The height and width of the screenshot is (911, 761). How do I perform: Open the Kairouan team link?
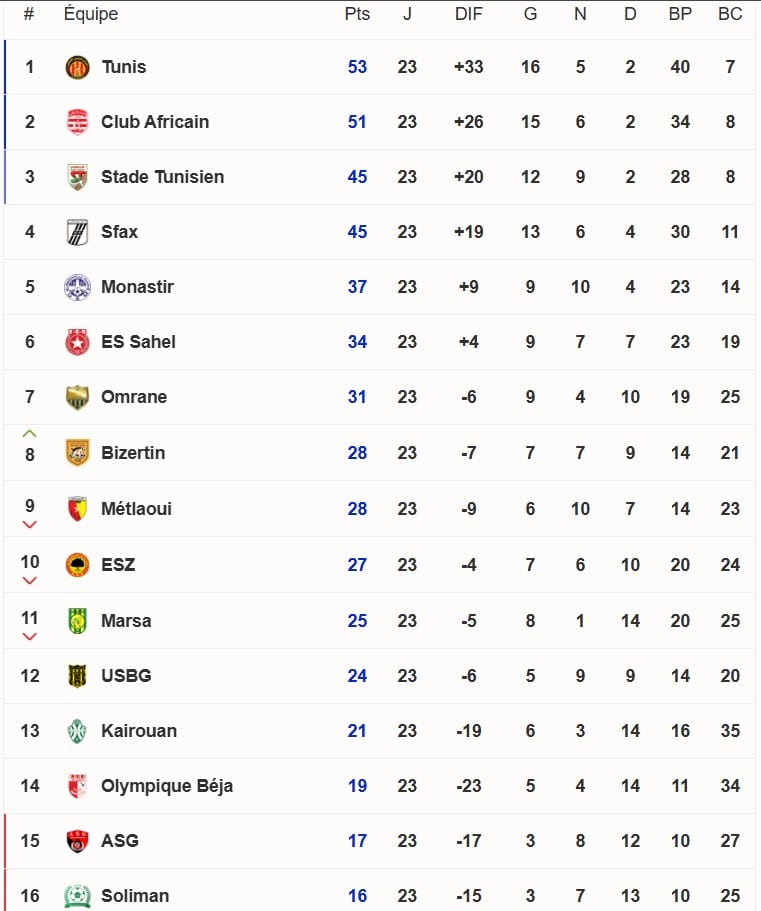click(x=139, y=731)
